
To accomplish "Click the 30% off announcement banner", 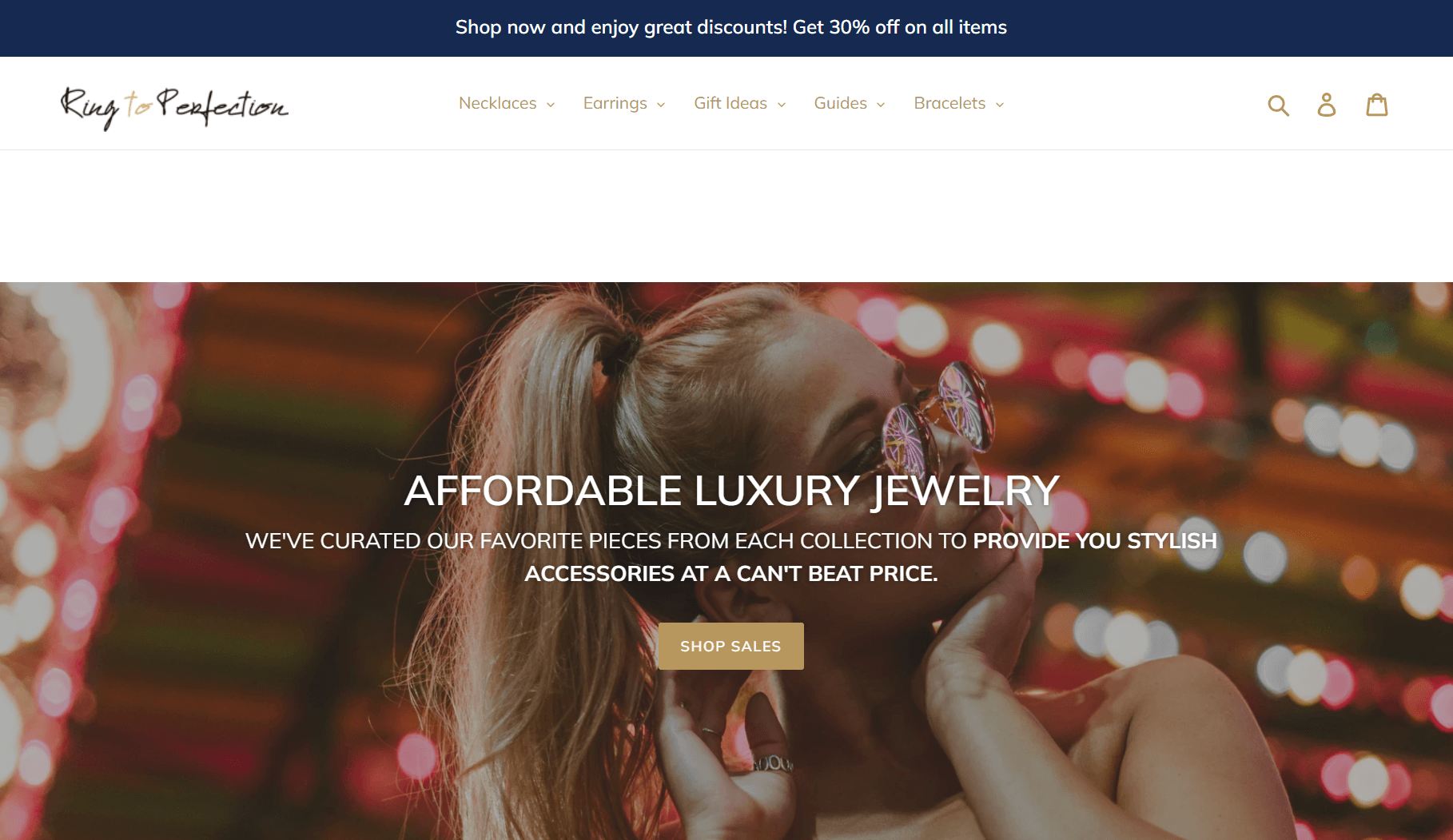I will tap(730, 27).
